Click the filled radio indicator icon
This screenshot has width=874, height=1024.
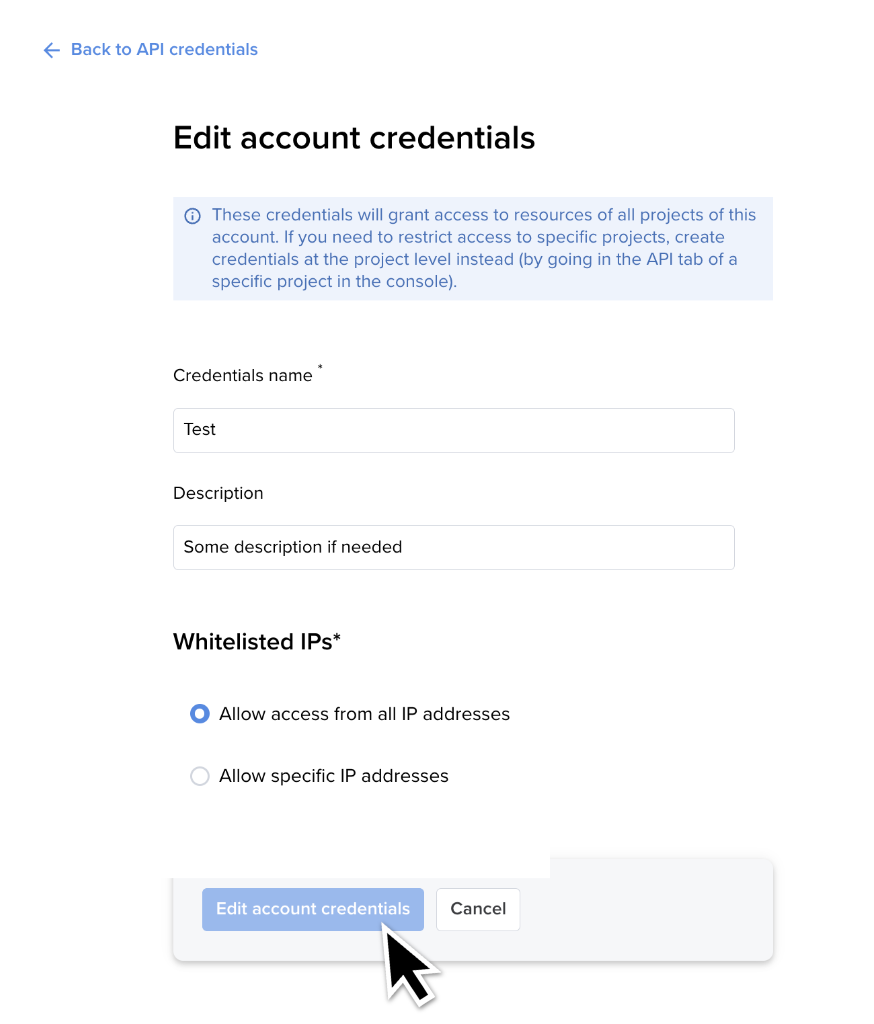coord(199,714)
